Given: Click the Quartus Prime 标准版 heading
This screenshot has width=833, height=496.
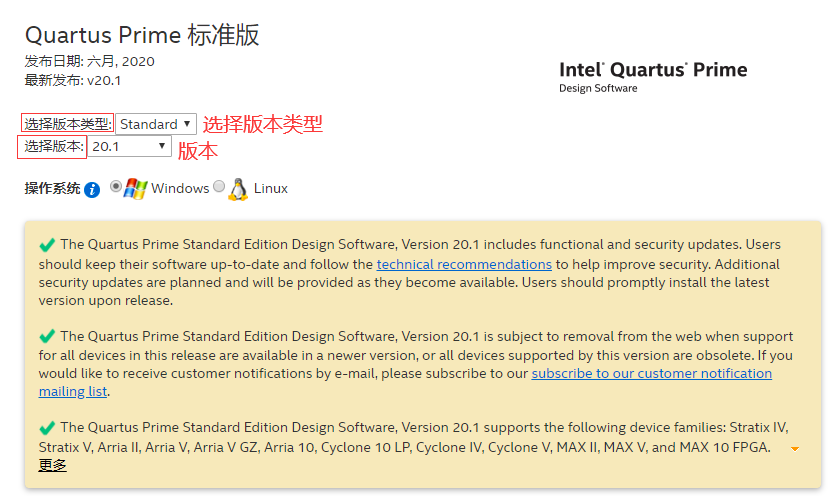Looking at the screenshot, I should coord(142,35).
